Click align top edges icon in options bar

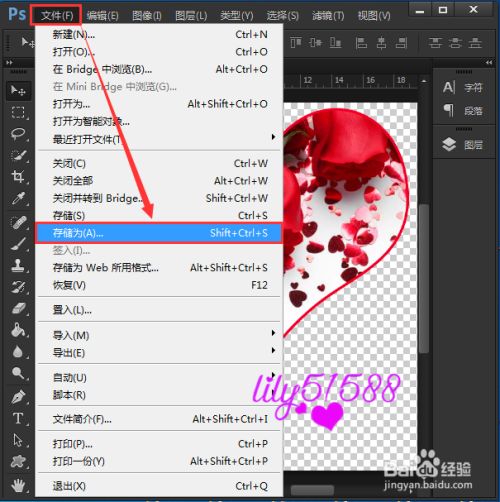295,43
